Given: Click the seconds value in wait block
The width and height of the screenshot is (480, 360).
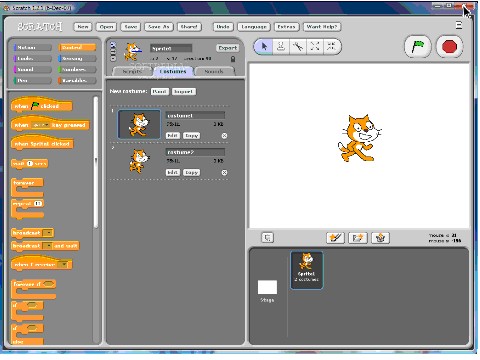Looking at the screenshot, I should point(30,163).
